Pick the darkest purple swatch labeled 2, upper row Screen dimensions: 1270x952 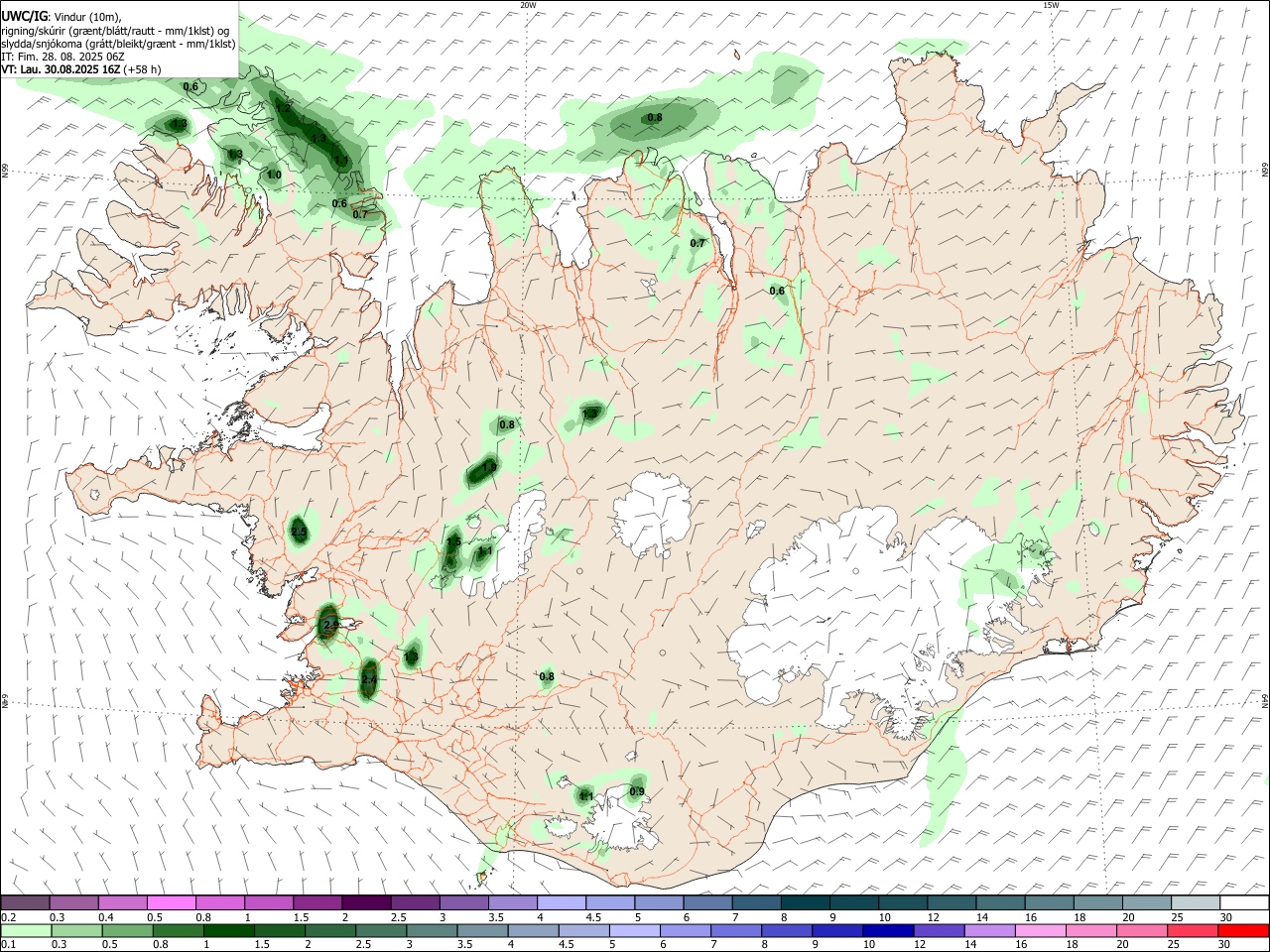tap(366, 903)
